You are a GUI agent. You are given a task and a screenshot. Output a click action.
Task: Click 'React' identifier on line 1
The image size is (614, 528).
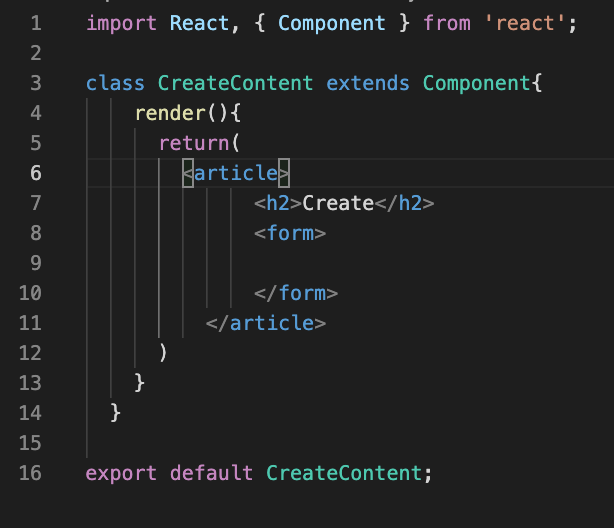coord(200,23)
